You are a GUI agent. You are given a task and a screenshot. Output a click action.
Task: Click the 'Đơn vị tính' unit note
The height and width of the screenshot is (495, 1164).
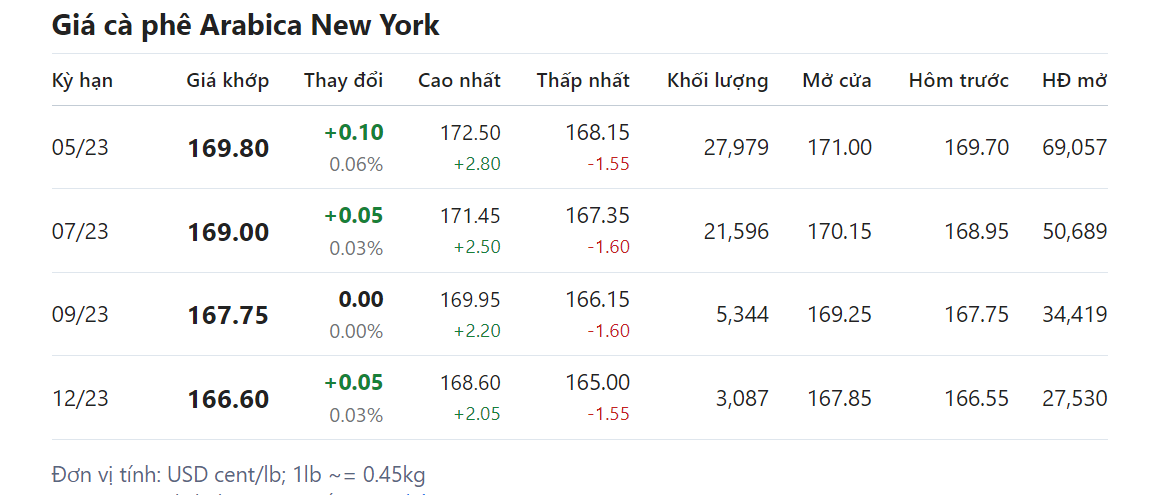[x=238, y=474]
